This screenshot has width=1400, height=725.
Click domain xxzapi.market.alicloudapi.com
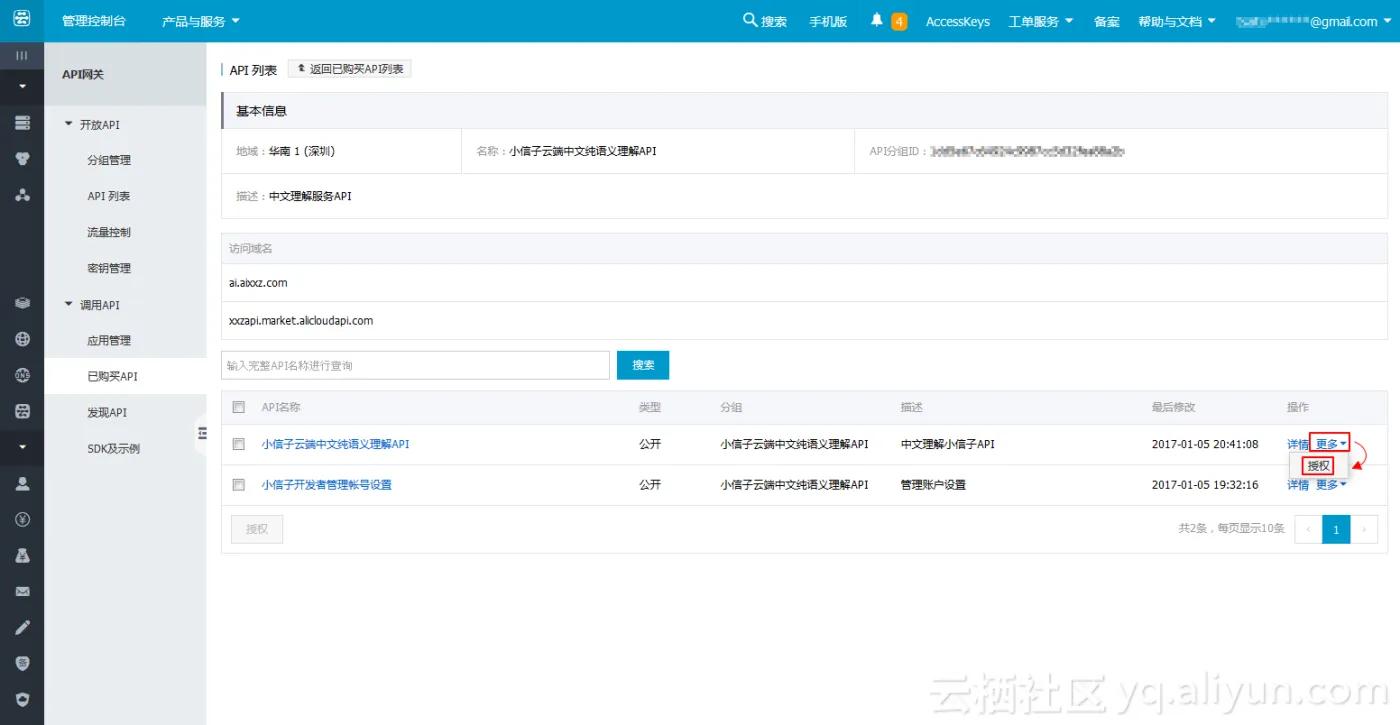[301, 321]
